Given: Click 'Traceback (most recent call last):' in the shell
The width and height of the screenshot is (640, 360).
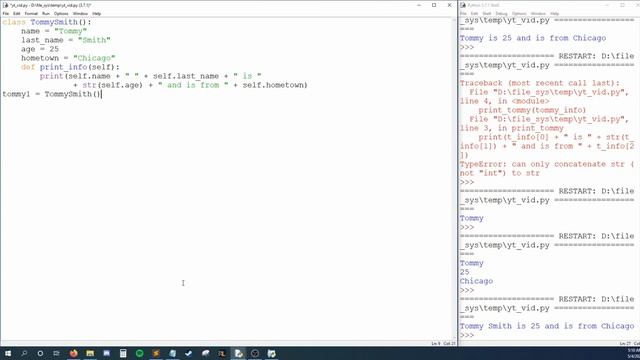Looking at the screenshot, I should pyautogui.click(x=540, y=83).
